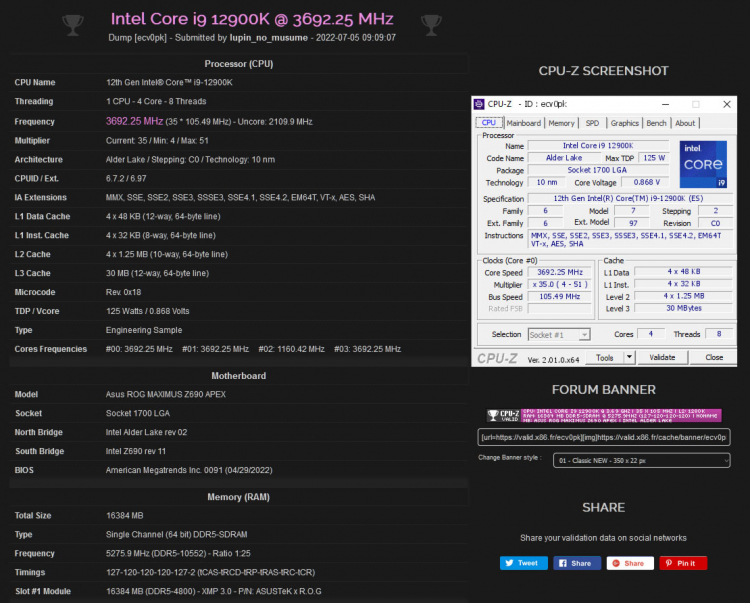Open the Memory tab in CPU-Z

pyautogui.click(x=561, y=123)
